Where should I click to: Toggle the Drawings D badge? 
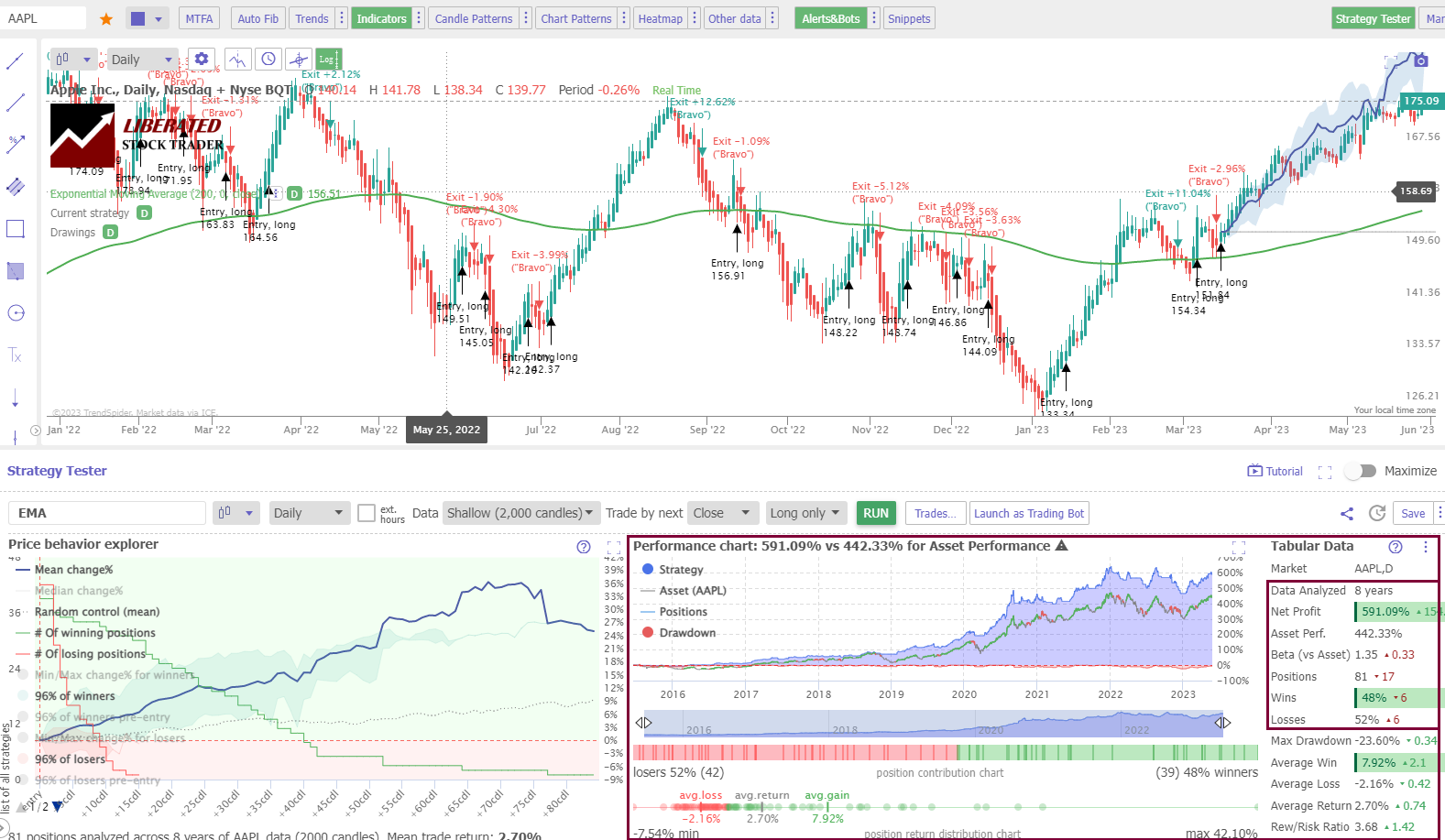110,232
